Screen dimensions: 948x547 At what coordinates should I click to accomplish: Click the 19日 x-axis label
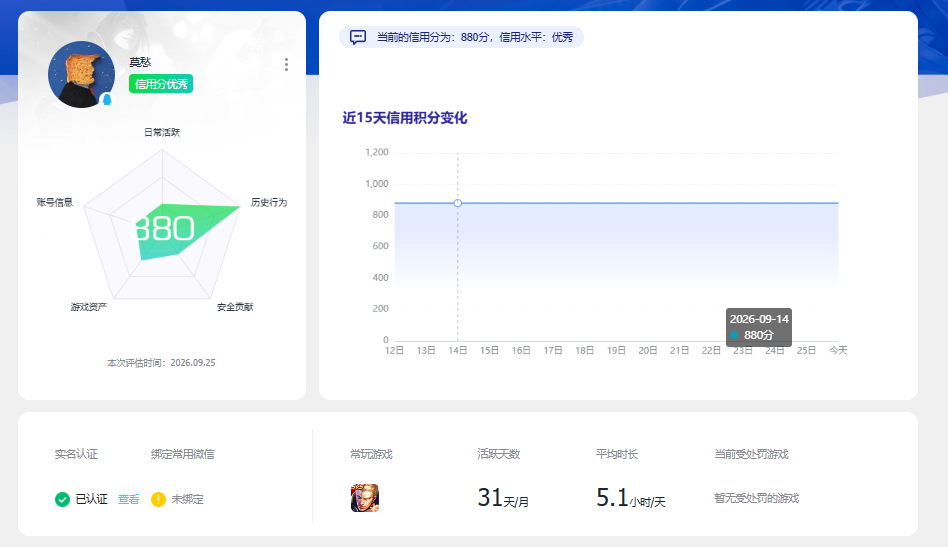point(616,350)
